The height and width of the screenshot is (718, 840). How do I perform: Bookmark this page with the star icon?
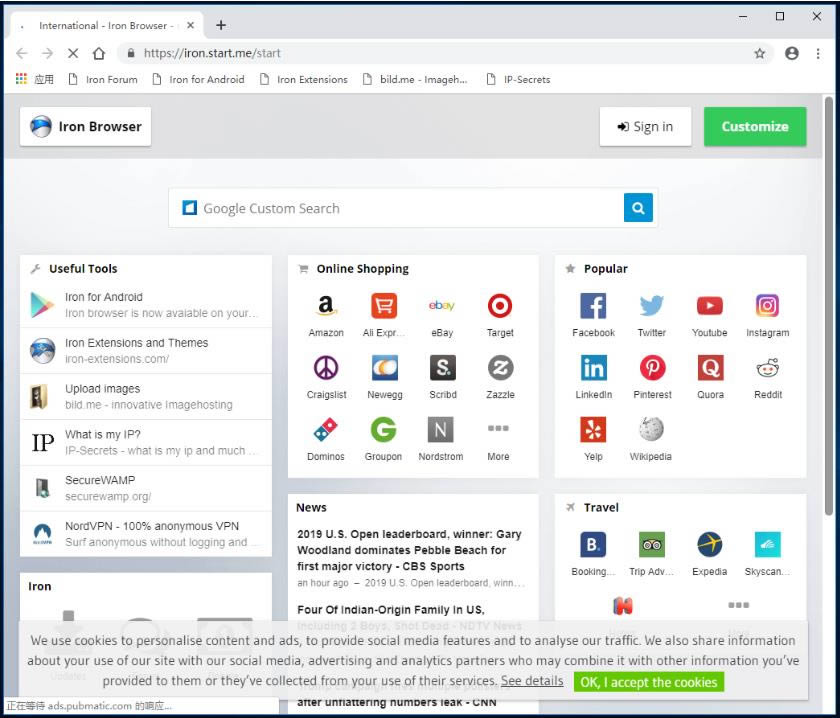click(760, 53)
